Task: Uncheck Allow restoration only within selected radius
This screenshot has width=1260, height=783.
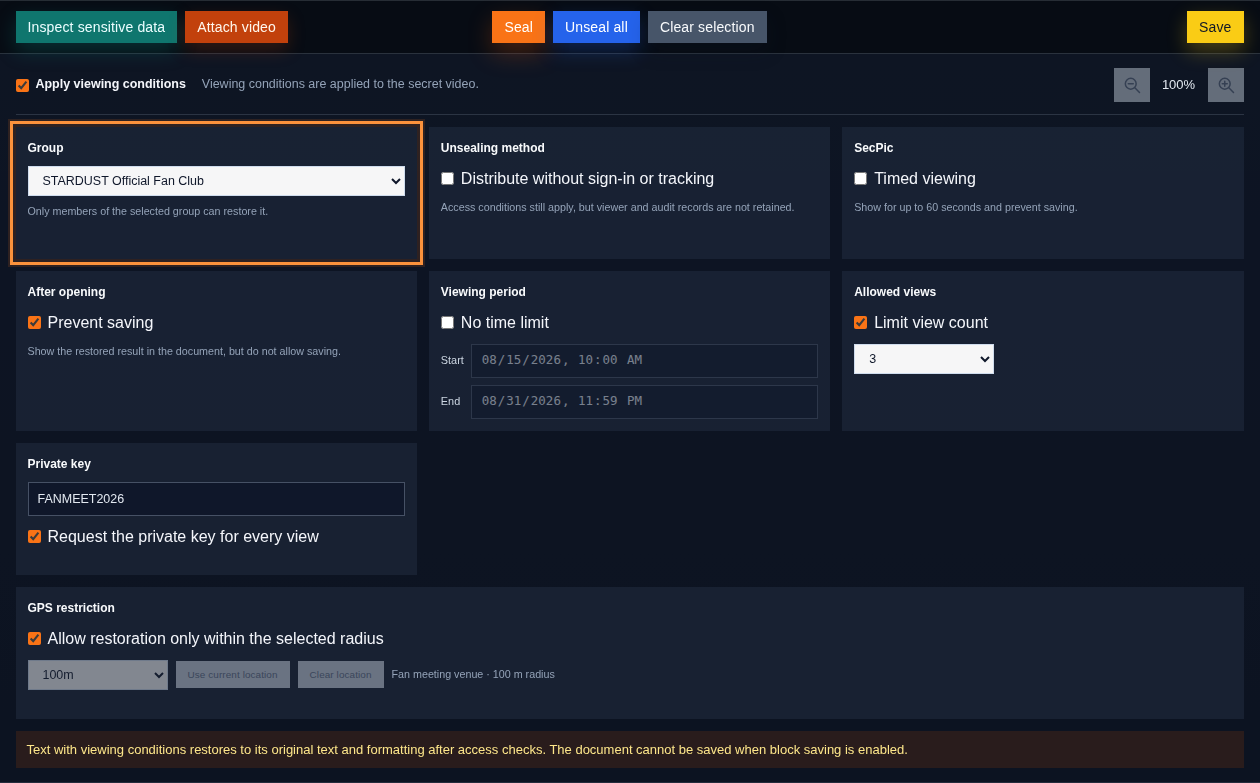Action: click(34, 638)
